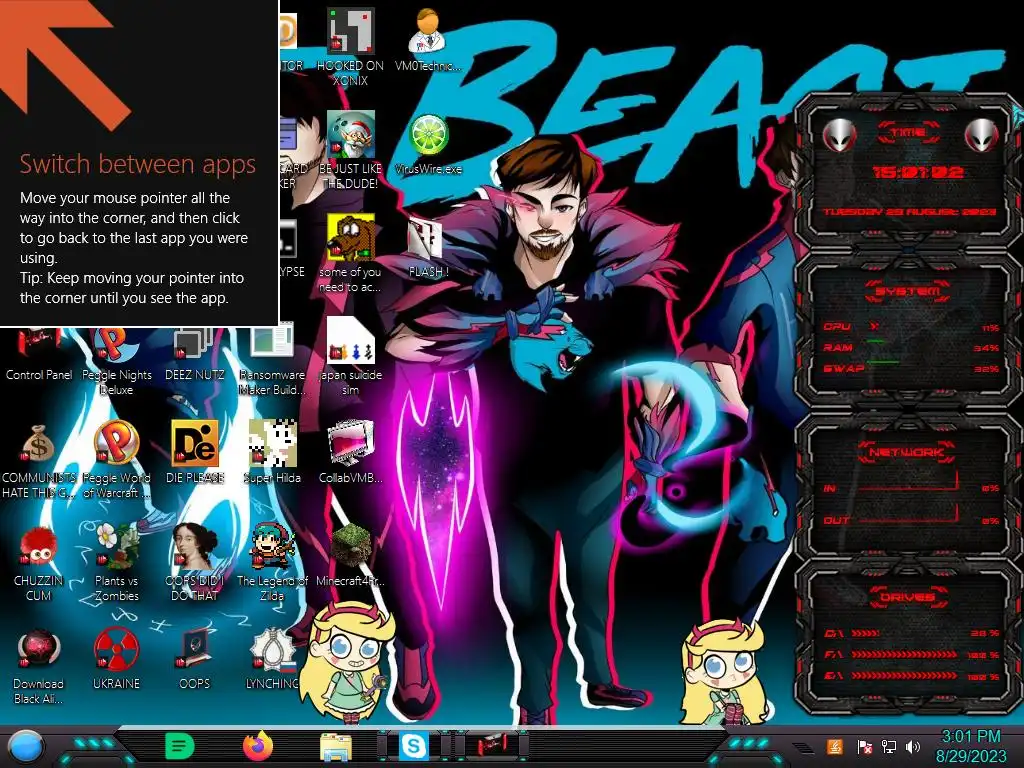Launch Firefox from the taskbar
Screen dimensions: 1024x768
click(x=258, y=746)
